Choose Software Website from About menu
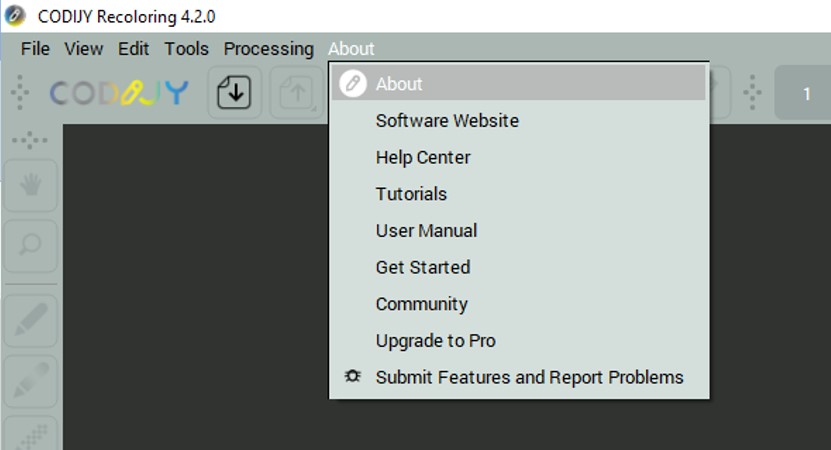Viewport: 831px width, 450px height. click(x=447, y=121)
